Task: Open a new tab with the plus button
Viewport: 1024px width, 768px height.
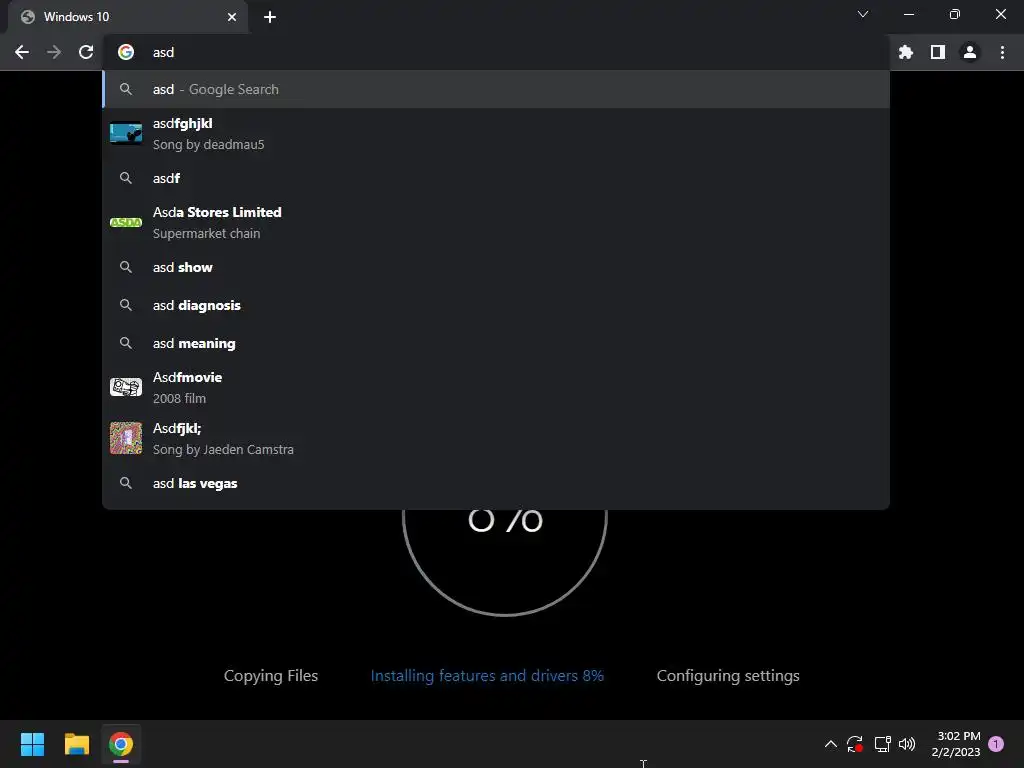Action: (x=270, y=17)
